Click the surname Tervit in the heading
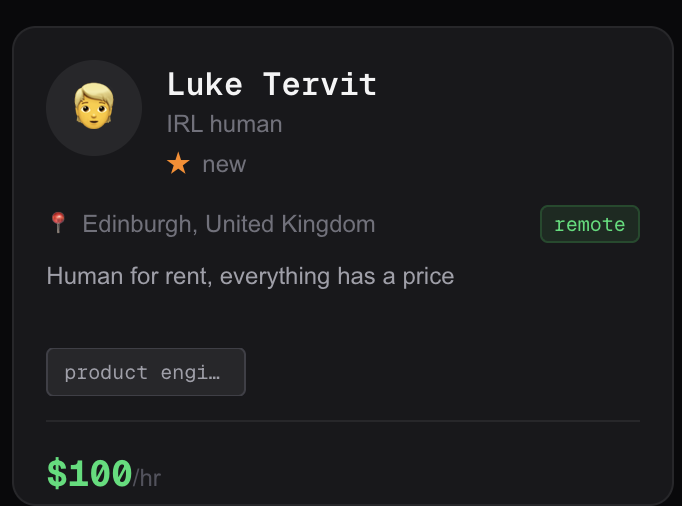 [320, 84]
